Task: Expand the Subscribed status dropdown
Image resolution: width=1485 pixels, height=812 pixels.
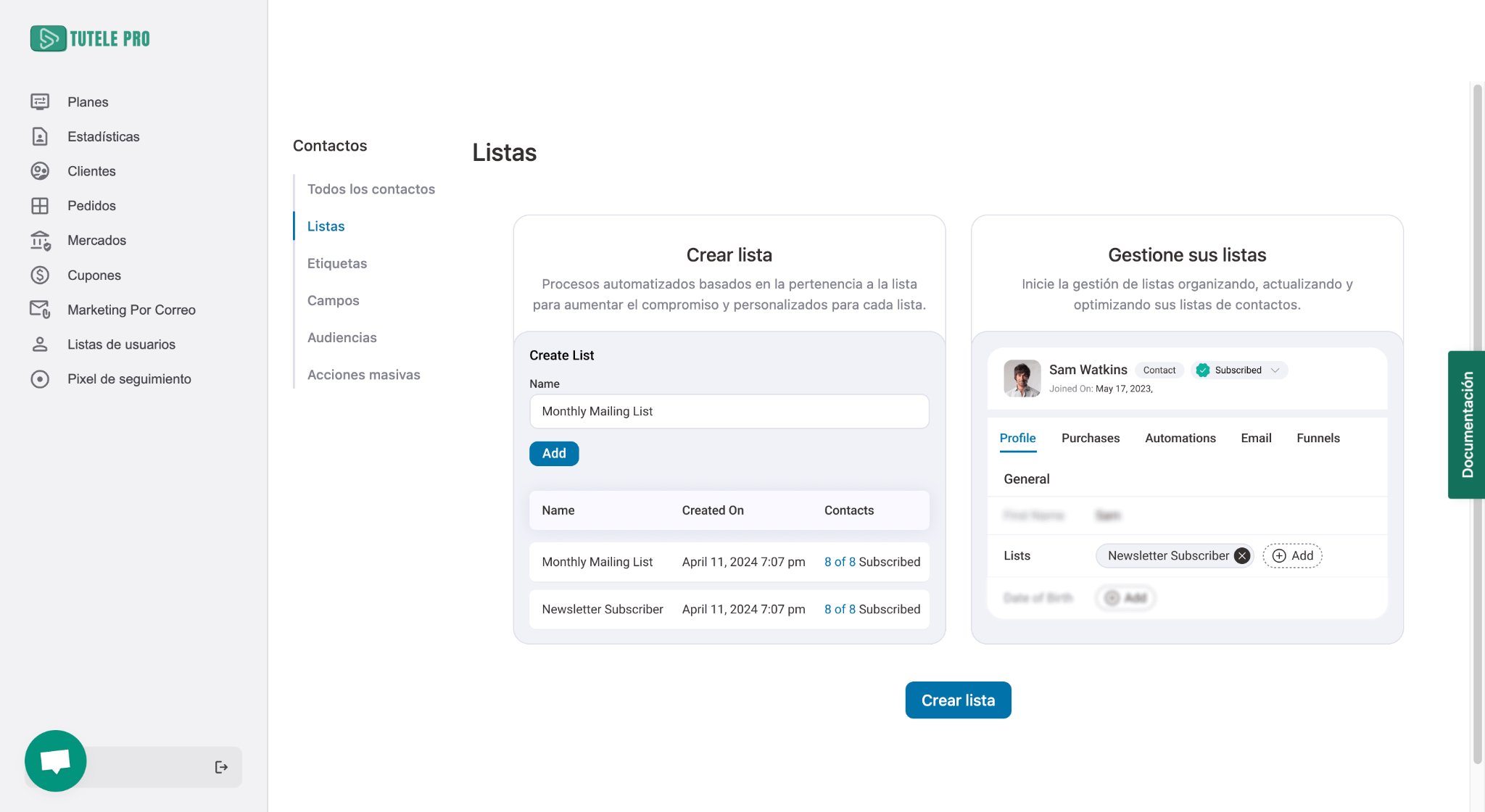Action: click(1275, 370)
